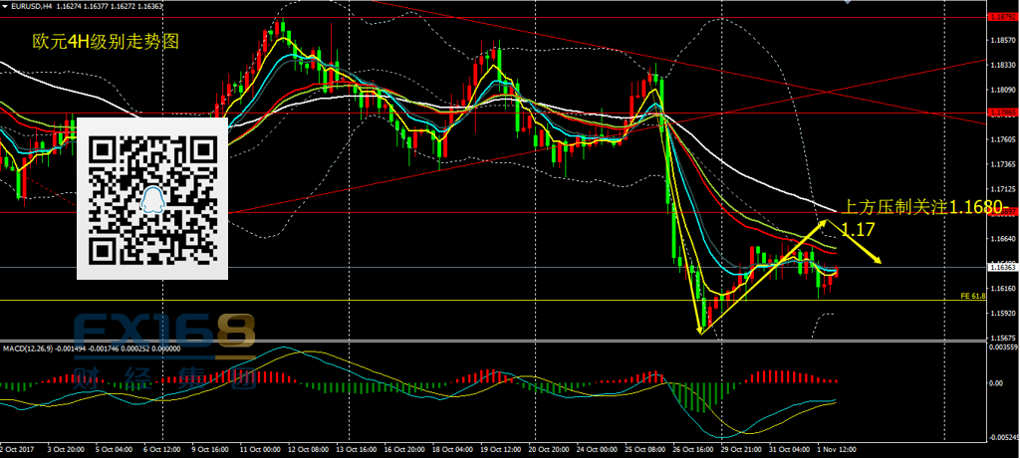Select the downward yellow arrow head at right
Viewport: 1020px width, 459px height.
tap(878, 262)
